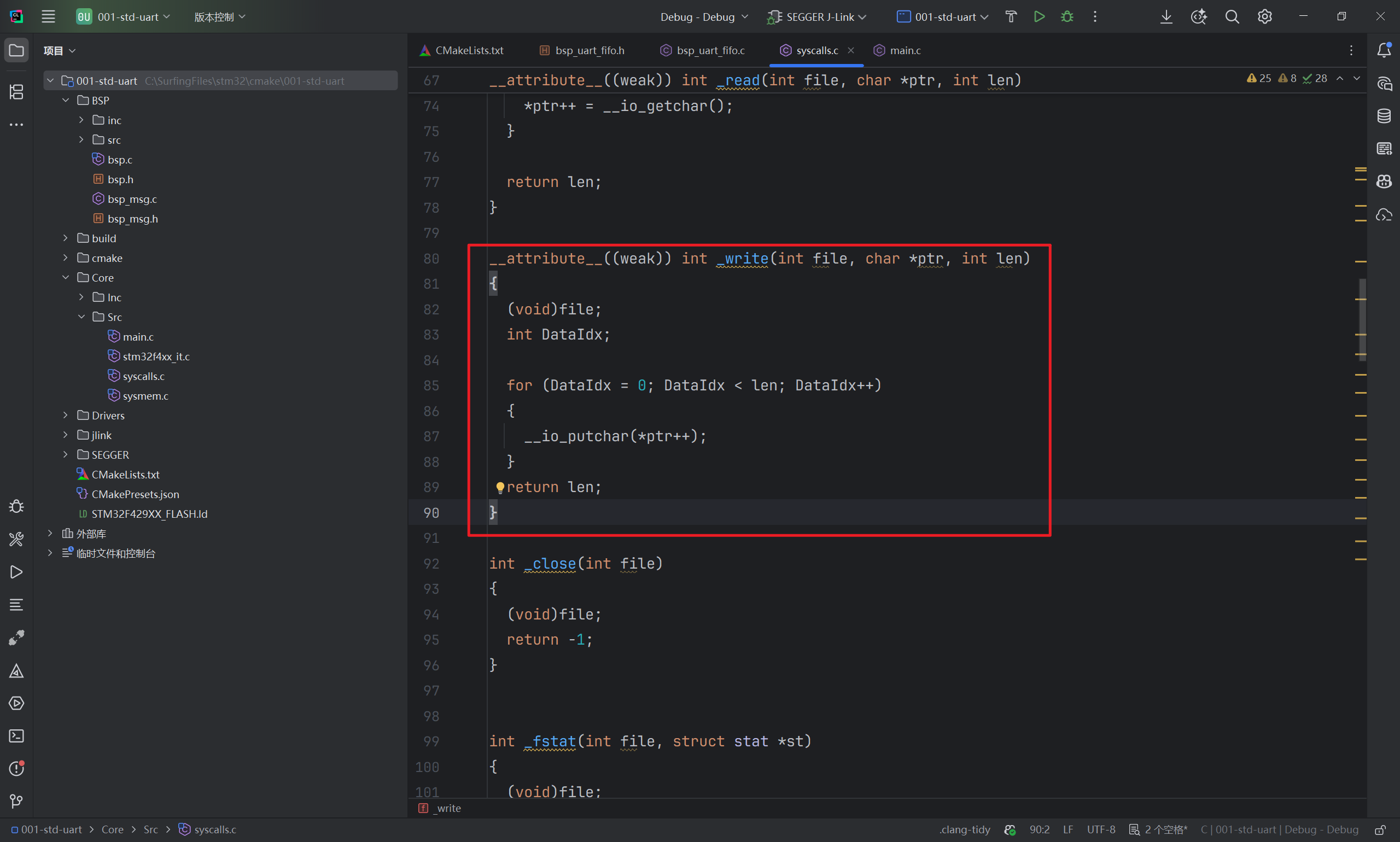Expand the Drivers folder

(x=66, y=416)
